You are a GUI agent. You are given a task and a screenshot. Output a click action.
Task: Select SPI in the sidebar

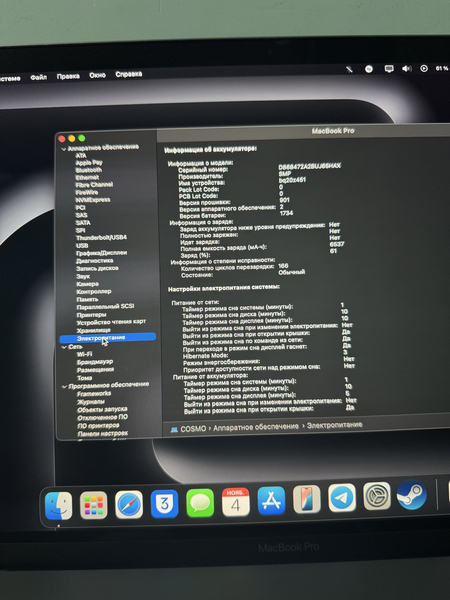[80, 230]
